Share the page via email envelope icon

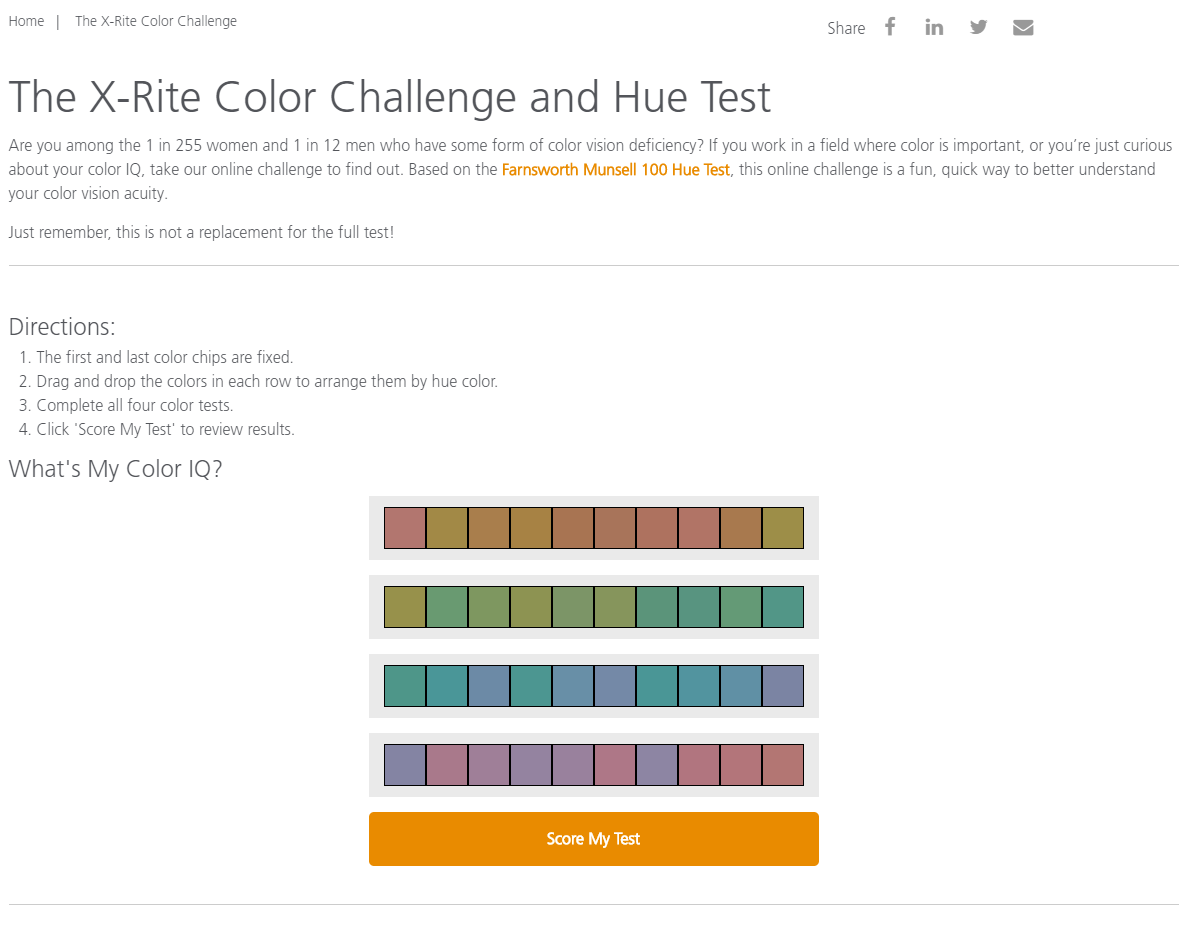pos(1023,28)
